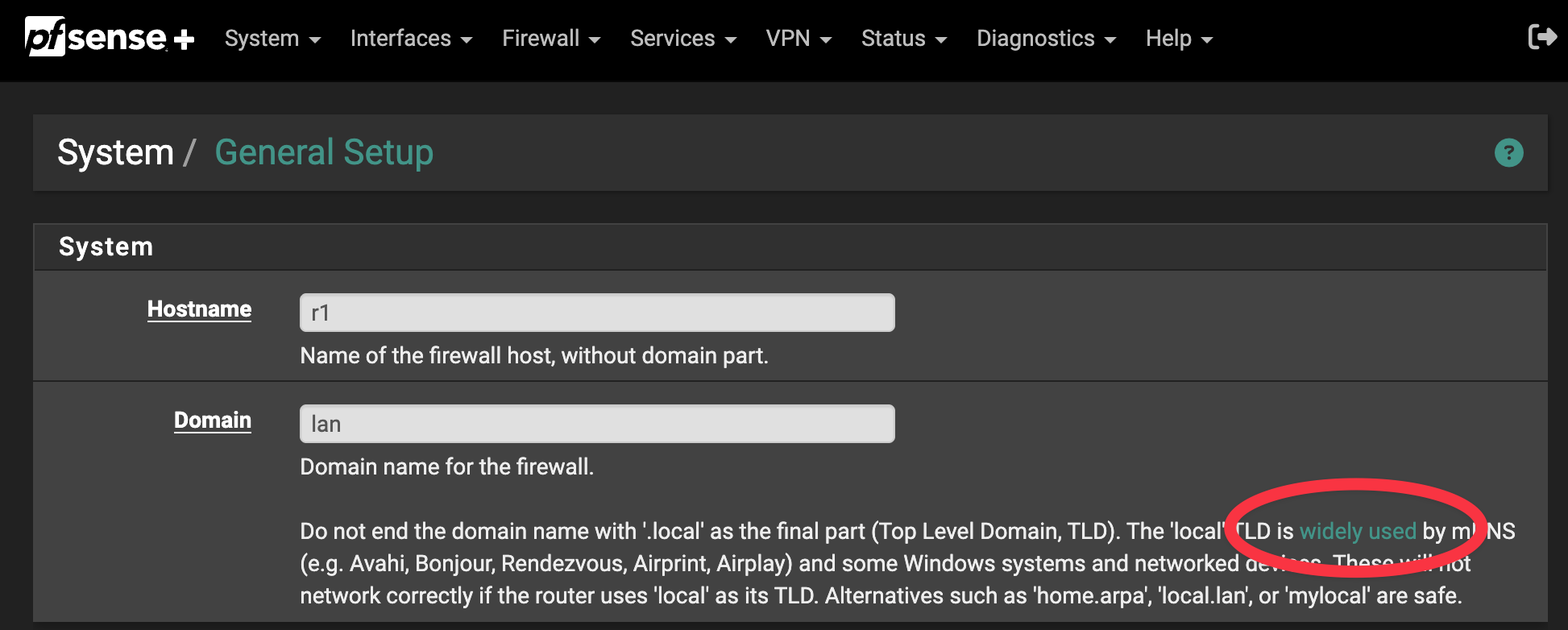Click the General Setup breadcrumb link
Viewport: 1568px width, 630px height.
[324, 152]
